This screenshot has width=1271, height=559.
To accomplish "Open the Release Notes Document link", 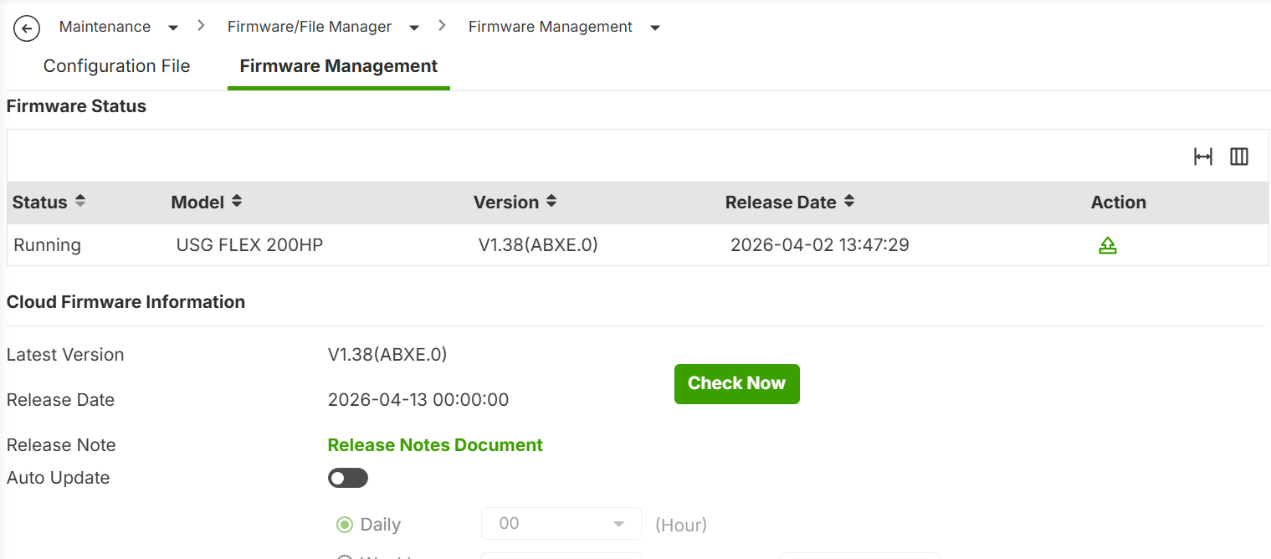I will 435,445.
